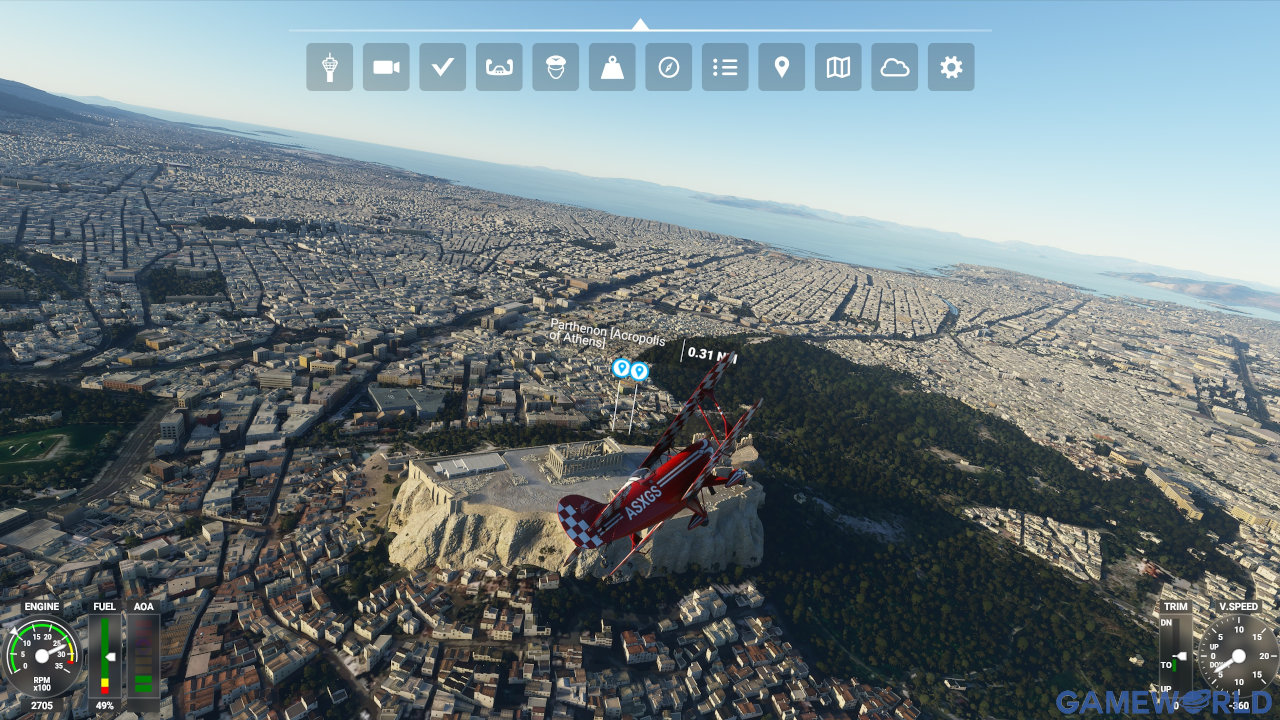Click the vertical speed gauge
This screenshot has height=720, width=1280.
coord(1238,656)
